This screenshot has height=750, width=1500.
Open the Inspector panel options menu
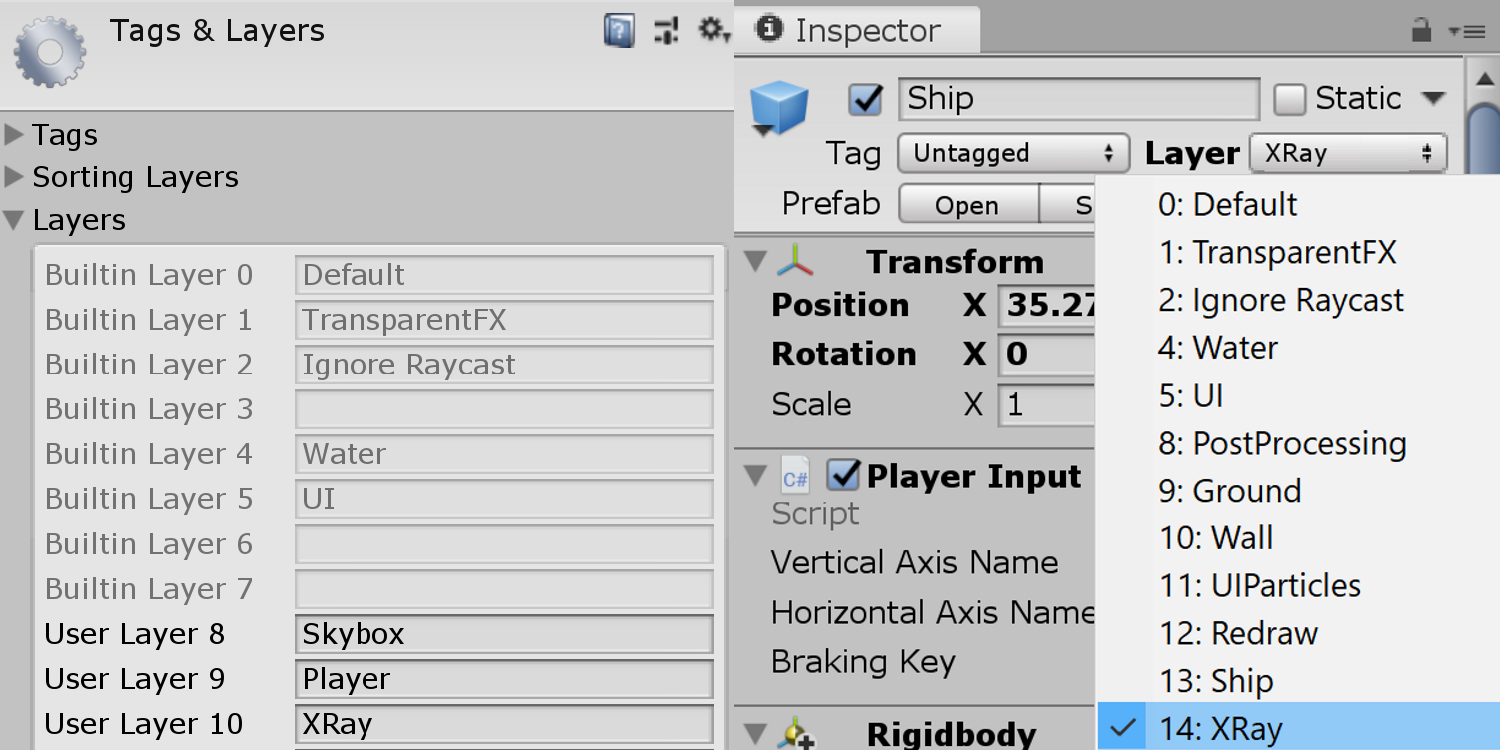tap(1467, 31)
